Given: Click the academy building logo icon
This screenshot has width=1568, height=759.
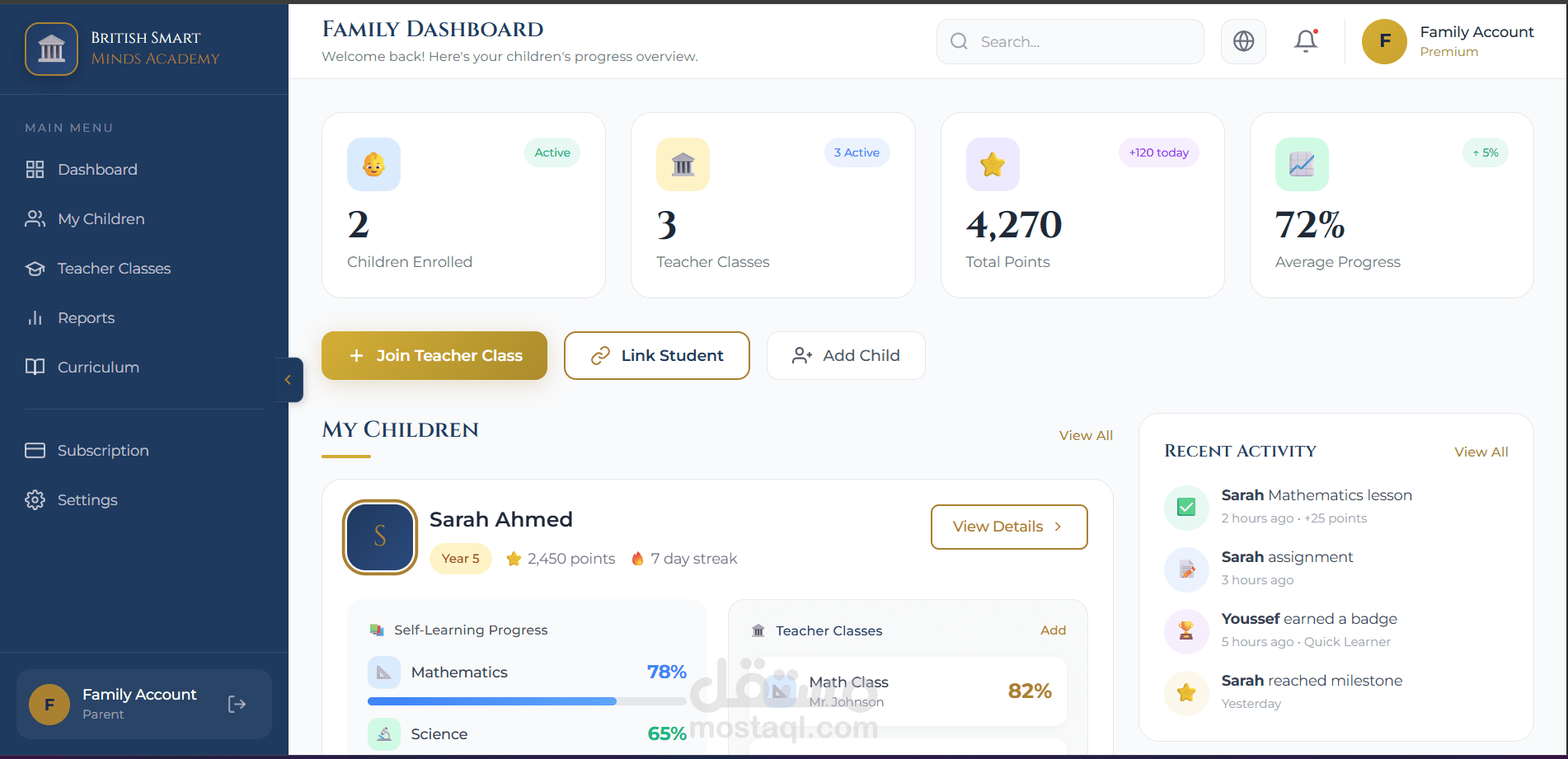Looking at the screenshot, I should (51, 49).
